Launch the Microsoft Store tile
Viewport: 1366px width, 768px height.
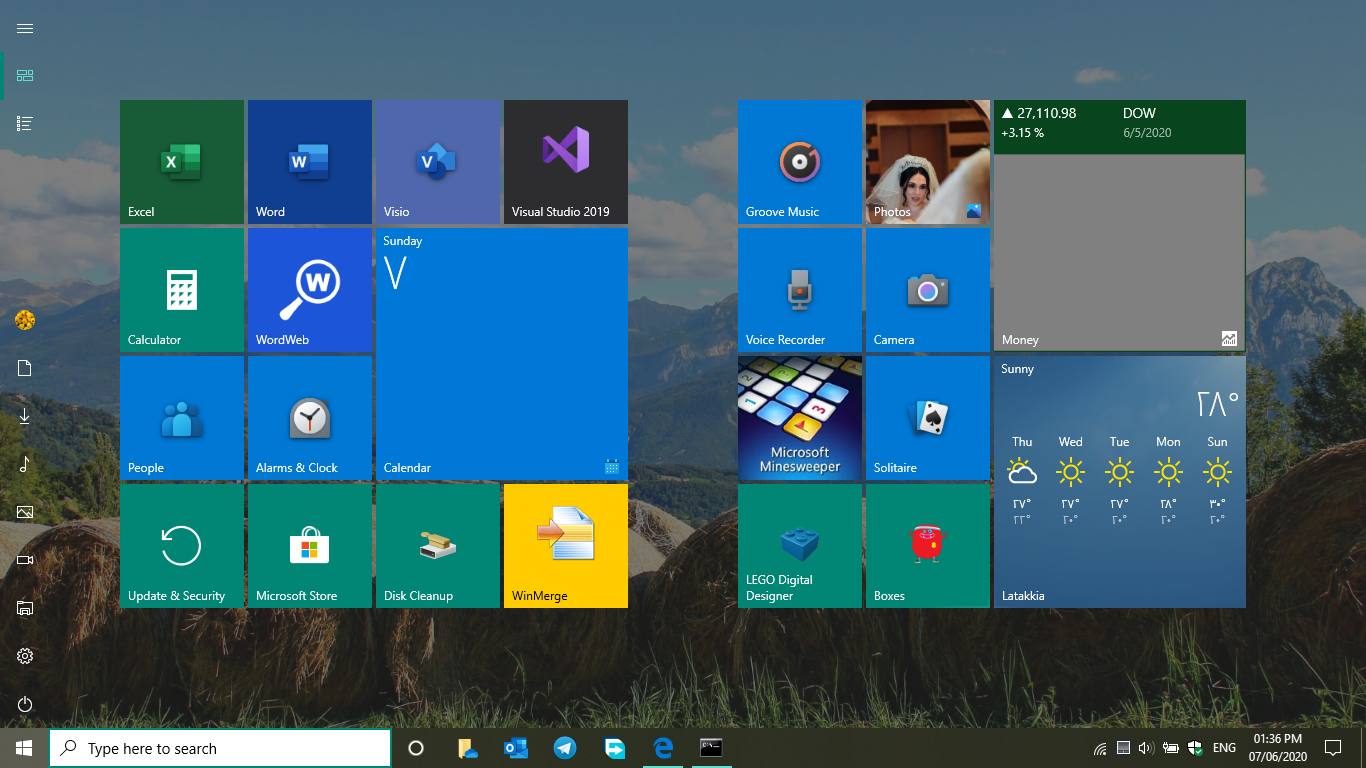click(x=310, y=546)
